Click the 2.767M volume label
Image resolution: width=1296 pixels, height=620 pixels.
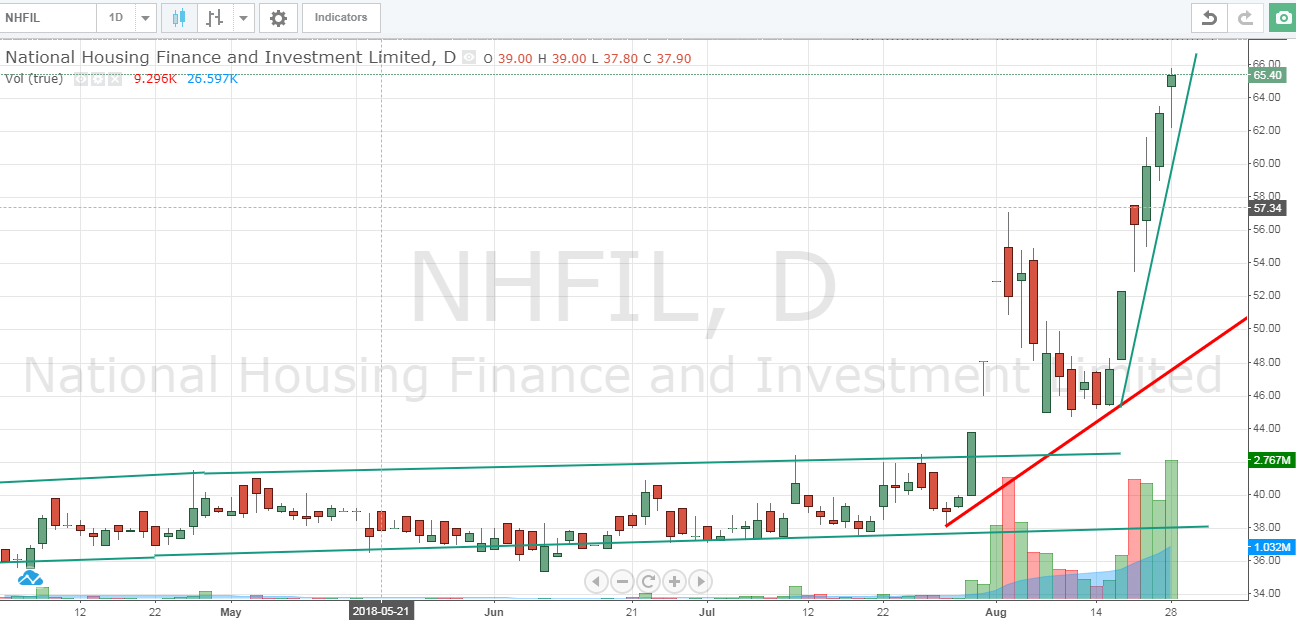[1272, 460]
